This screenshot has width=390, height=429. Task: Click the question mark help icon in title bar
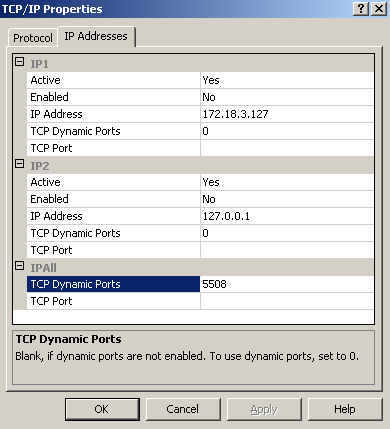361,8
